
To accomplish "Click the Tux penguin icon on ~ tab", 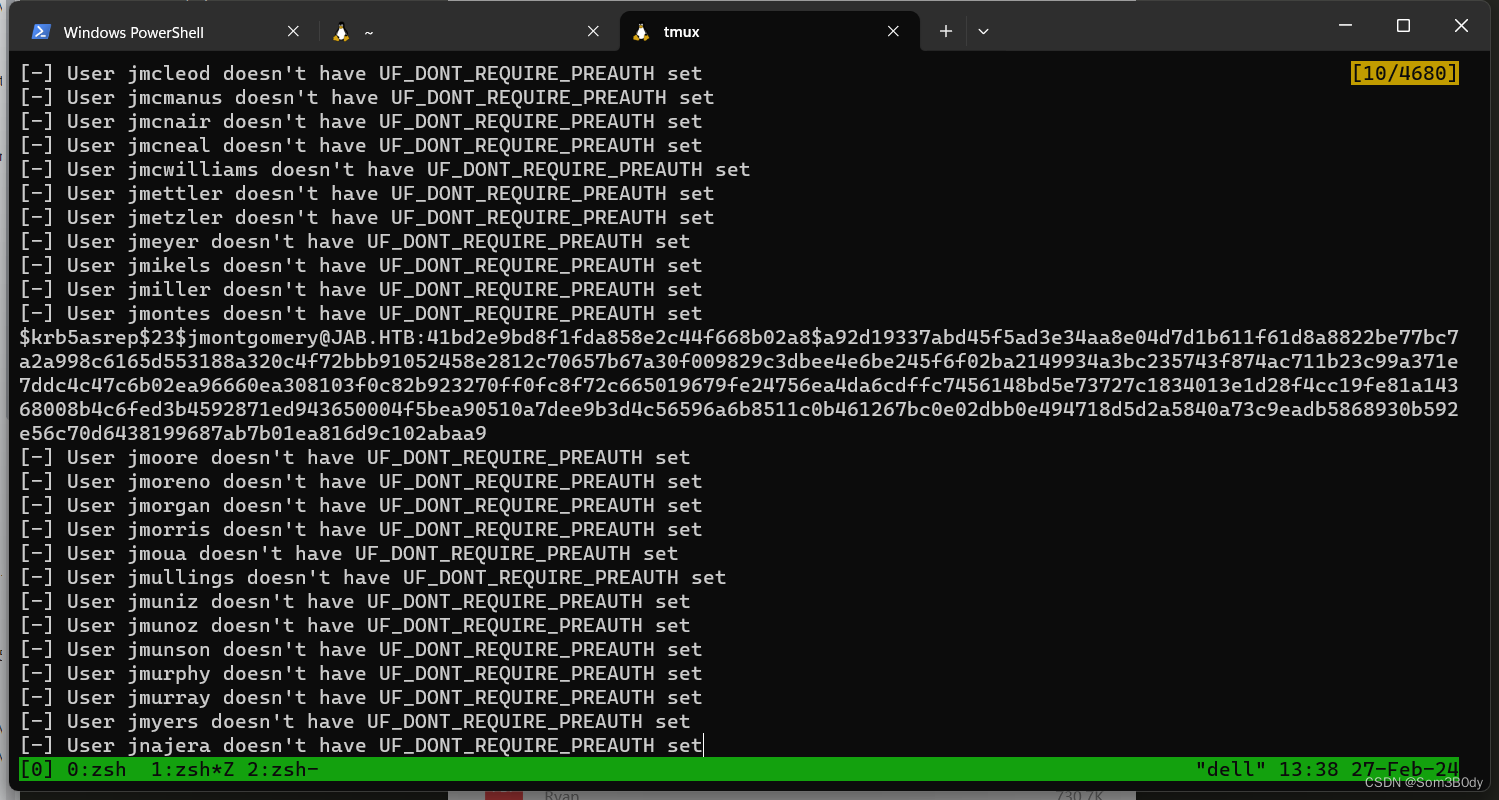I will click(x=341, y=32).
